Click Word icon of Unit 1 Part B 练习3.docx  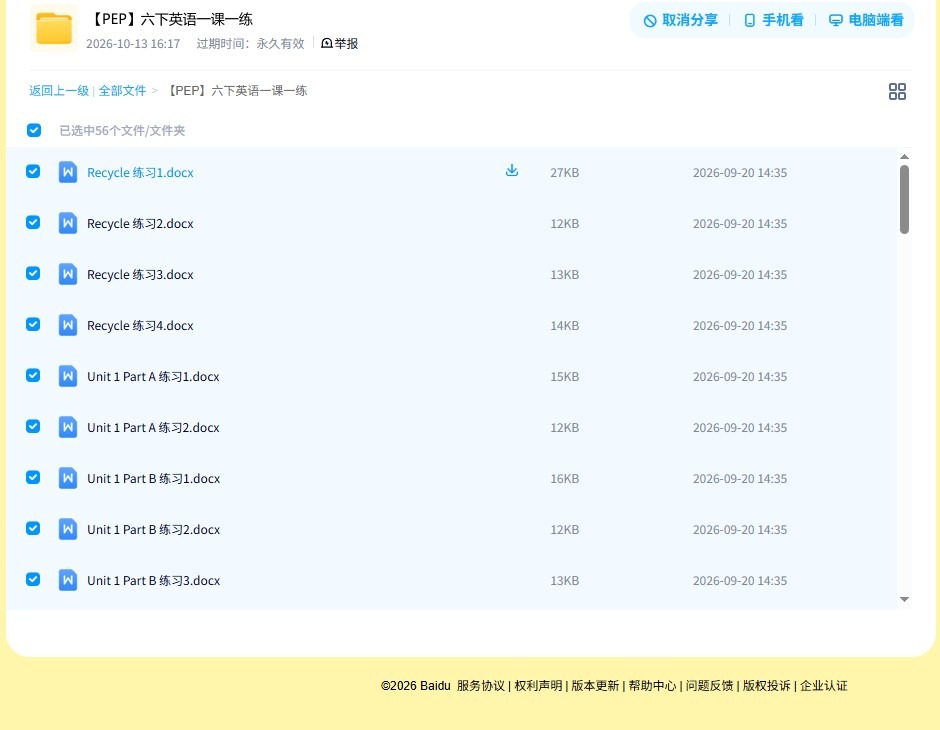pyautogui.click(x=68, y=580)
